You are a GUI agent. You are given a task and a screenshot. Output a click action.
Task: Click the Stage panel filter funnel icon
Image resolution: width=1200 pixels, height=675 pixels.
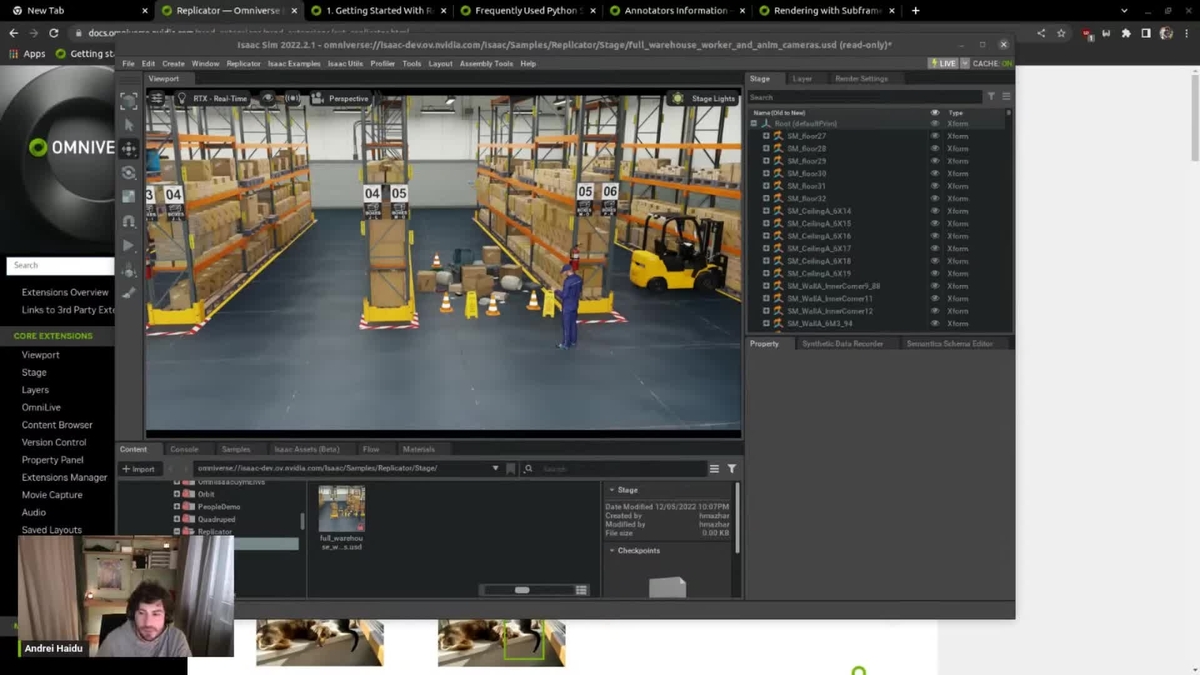(991, 97)
